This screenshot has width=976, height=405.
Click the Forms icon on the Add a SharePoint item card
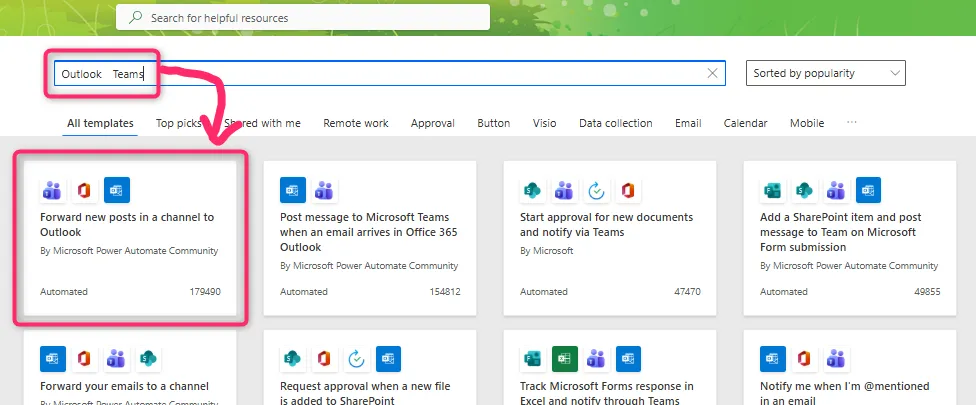coord(773,190)
